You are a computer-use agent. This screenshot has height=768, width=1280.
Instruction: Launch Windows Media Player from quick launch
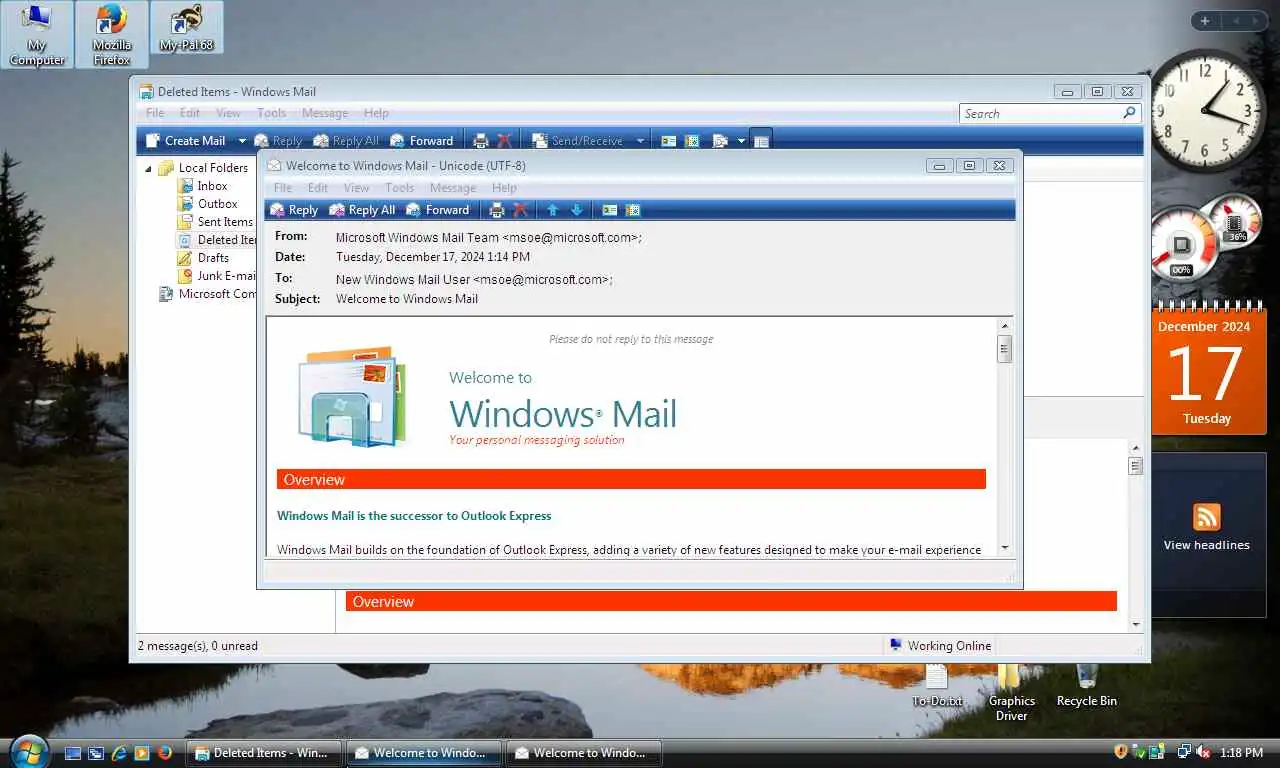pyautogui.click(x=142, y=753)
